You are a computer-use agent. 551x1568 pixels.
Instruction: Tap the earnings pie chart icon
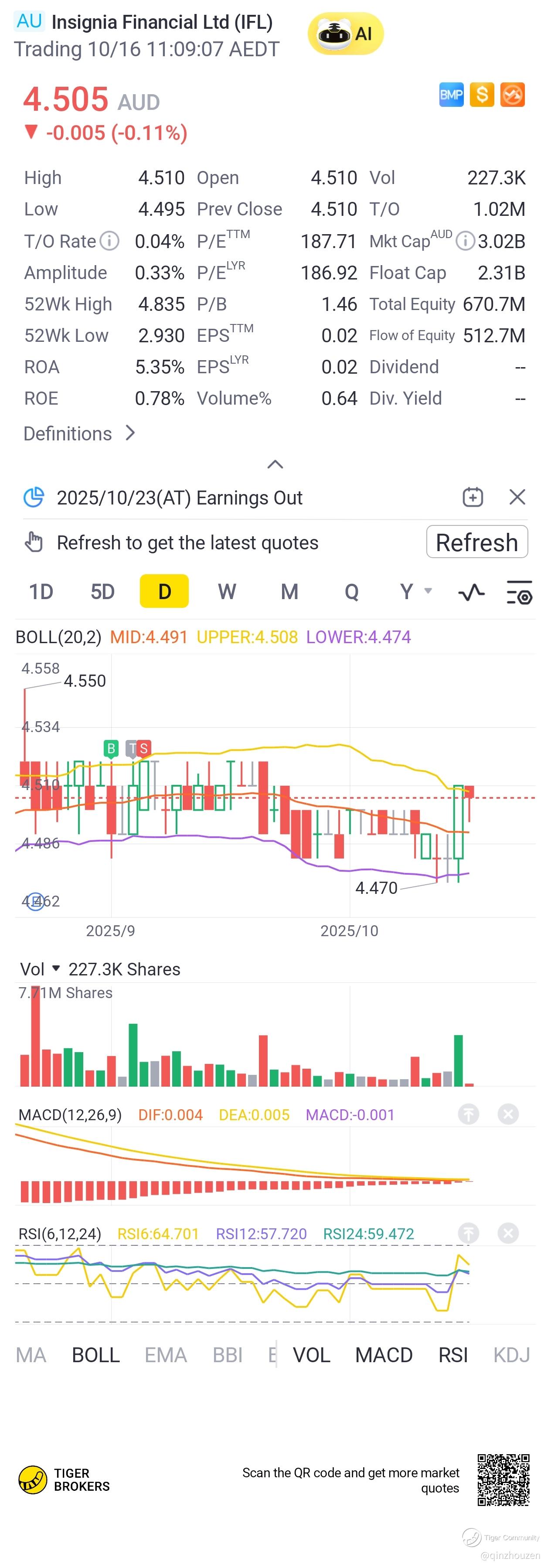click(x=34, y=498)
